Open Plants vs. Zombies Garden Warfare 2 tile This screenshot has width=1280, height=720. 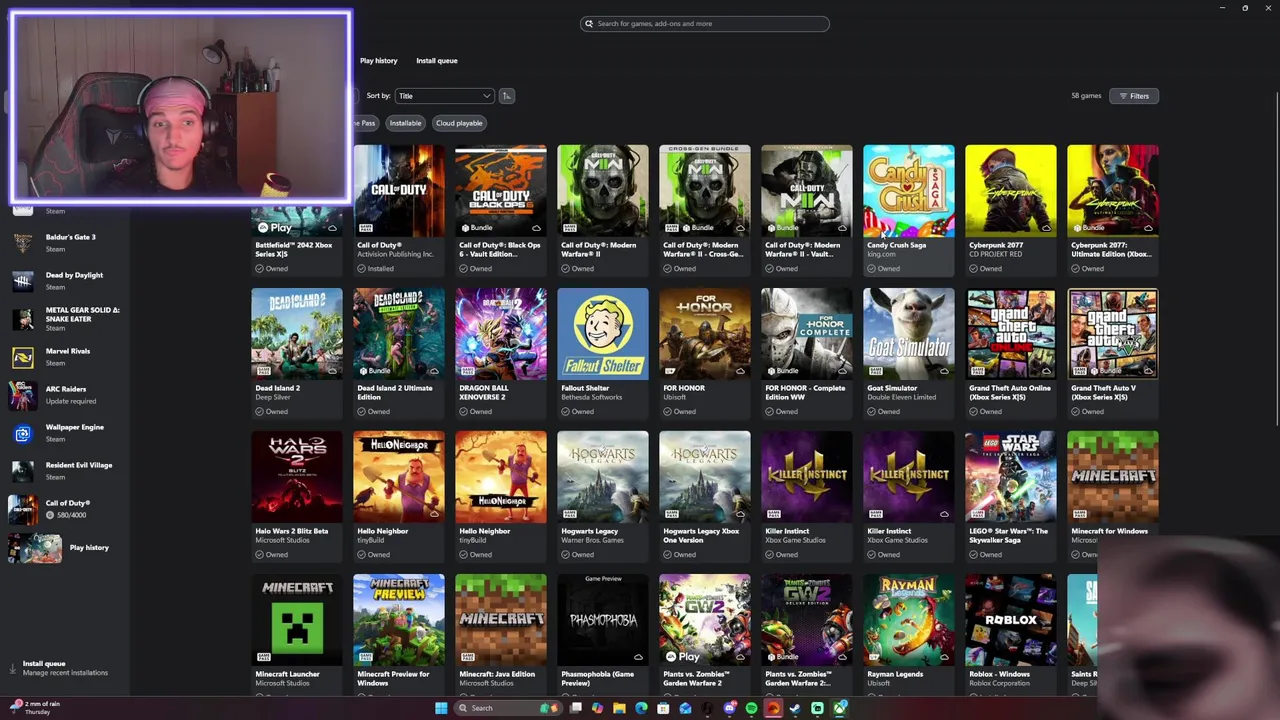click(705, 633)
